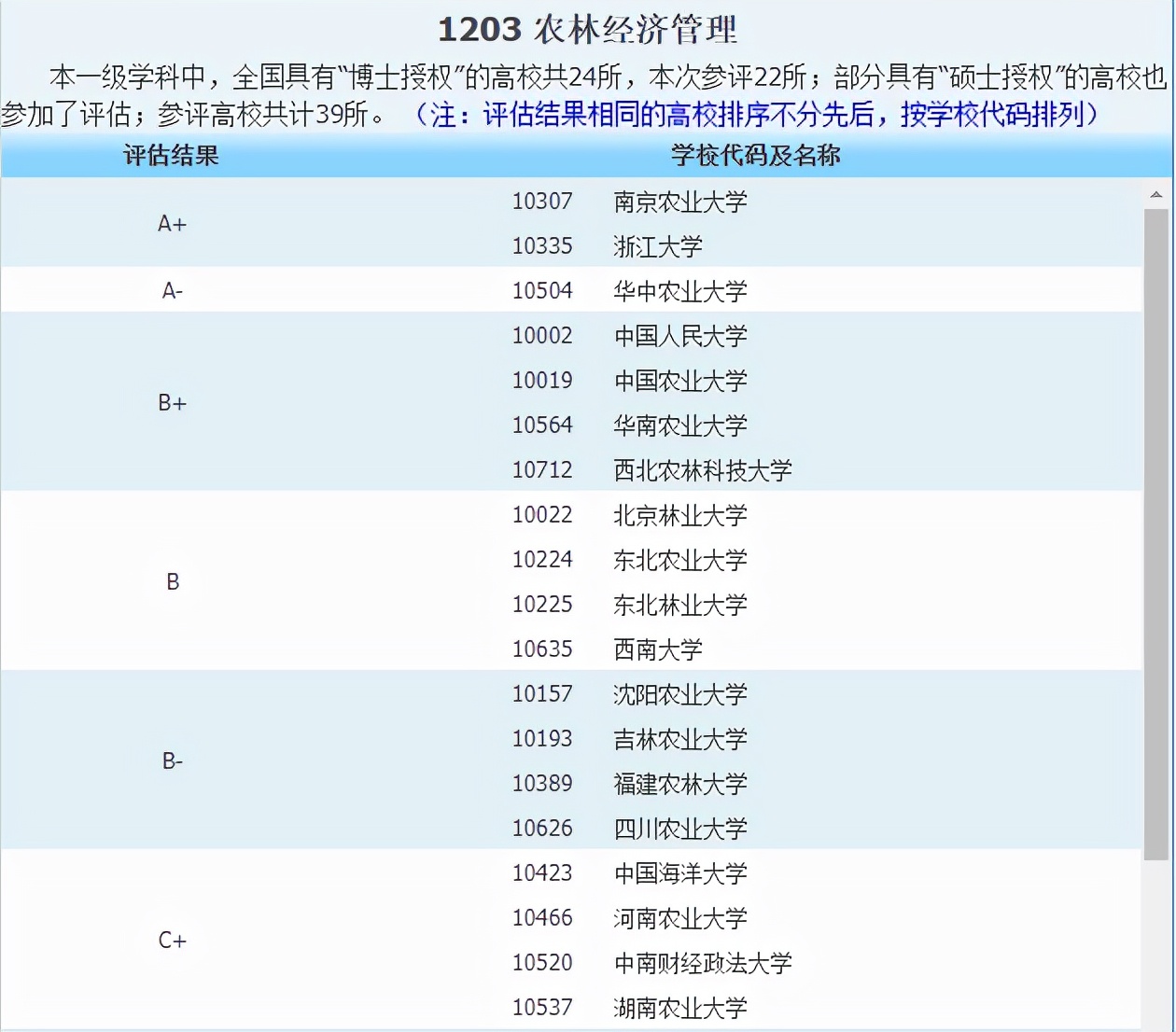
Task: Open the 中国人民大学 entry
Action: (x=679, y=336)
